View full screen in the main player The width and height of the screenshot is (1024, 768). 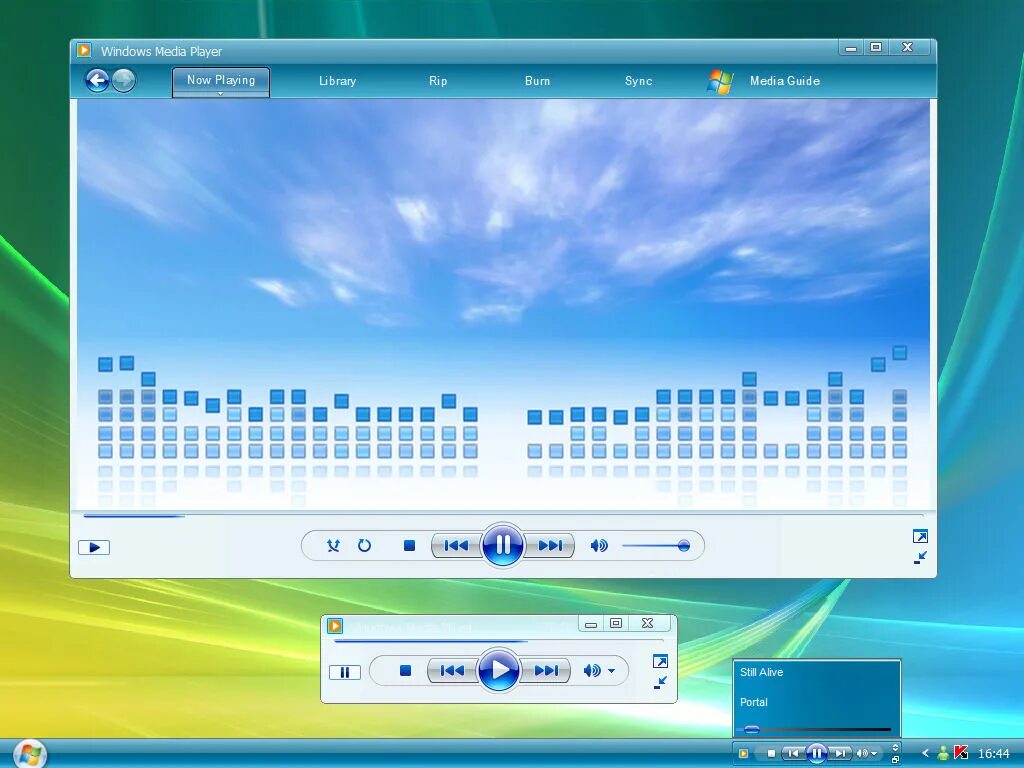920,537
